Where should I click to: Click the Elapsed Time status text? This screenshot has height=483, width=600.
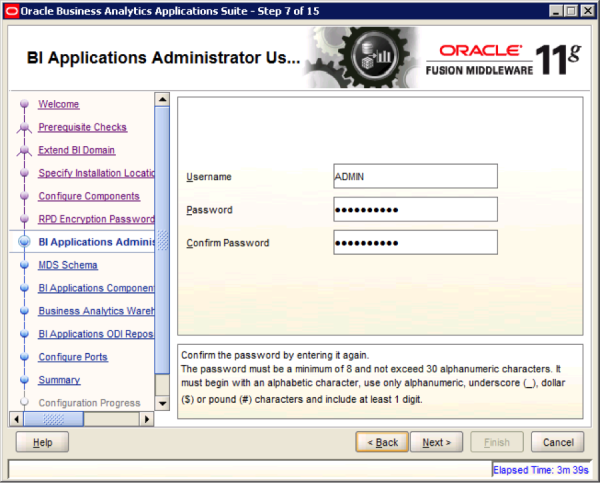pyautogui.click(x=540, y=470)
